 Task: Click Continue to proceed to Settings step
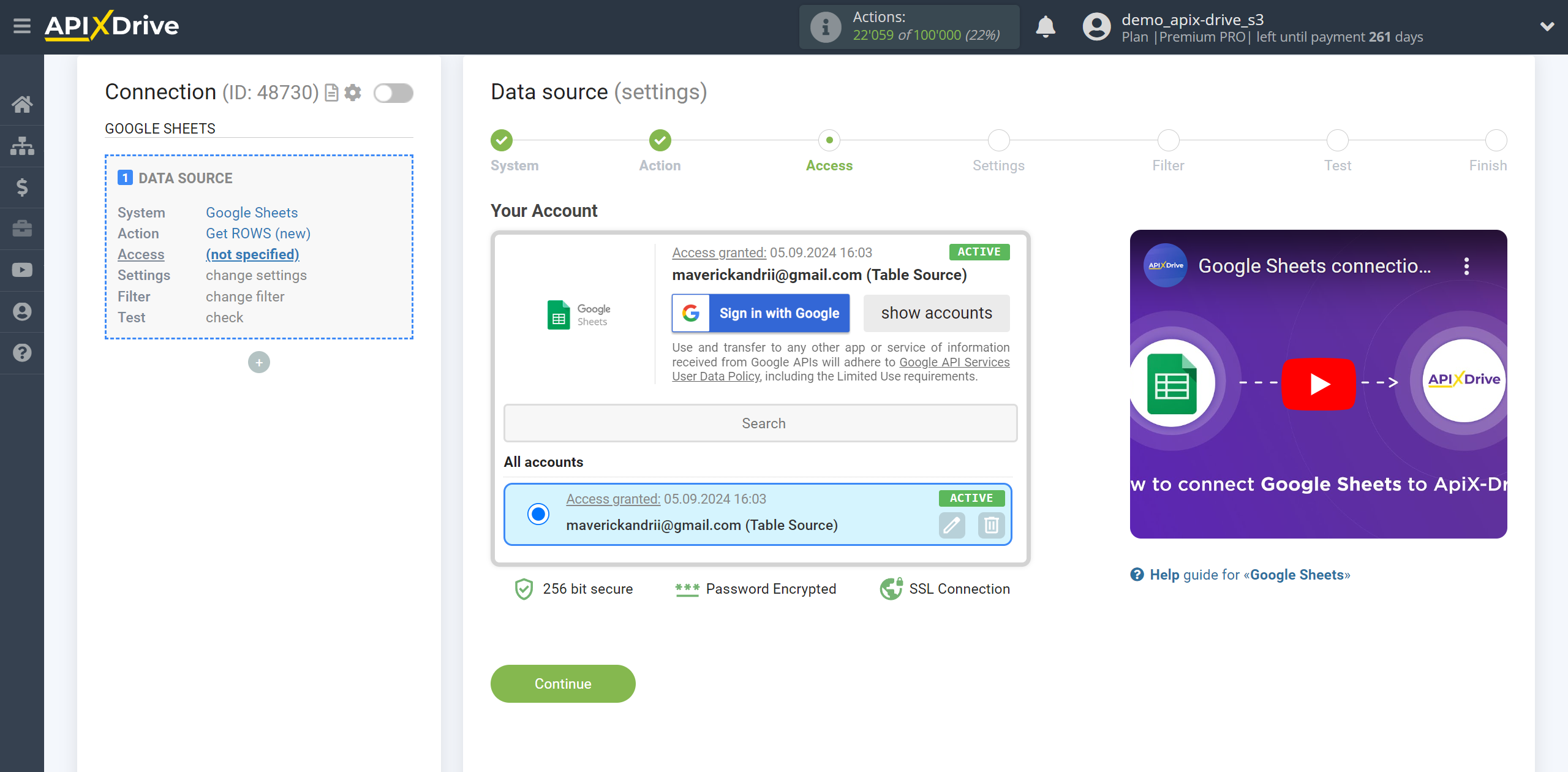[x=563, y=684]
